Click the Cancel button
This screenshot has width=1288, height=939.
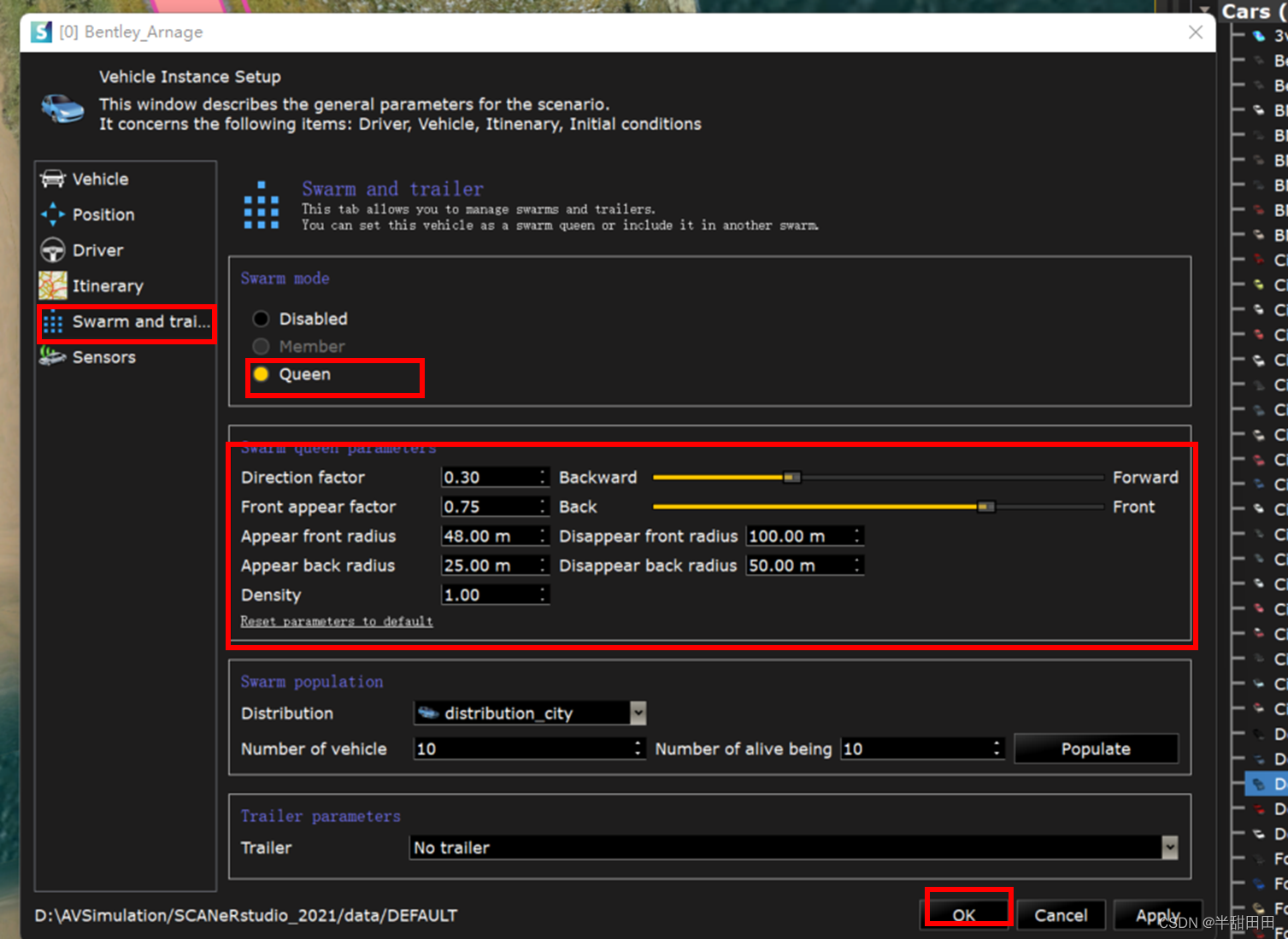[x=1061, y=915]
